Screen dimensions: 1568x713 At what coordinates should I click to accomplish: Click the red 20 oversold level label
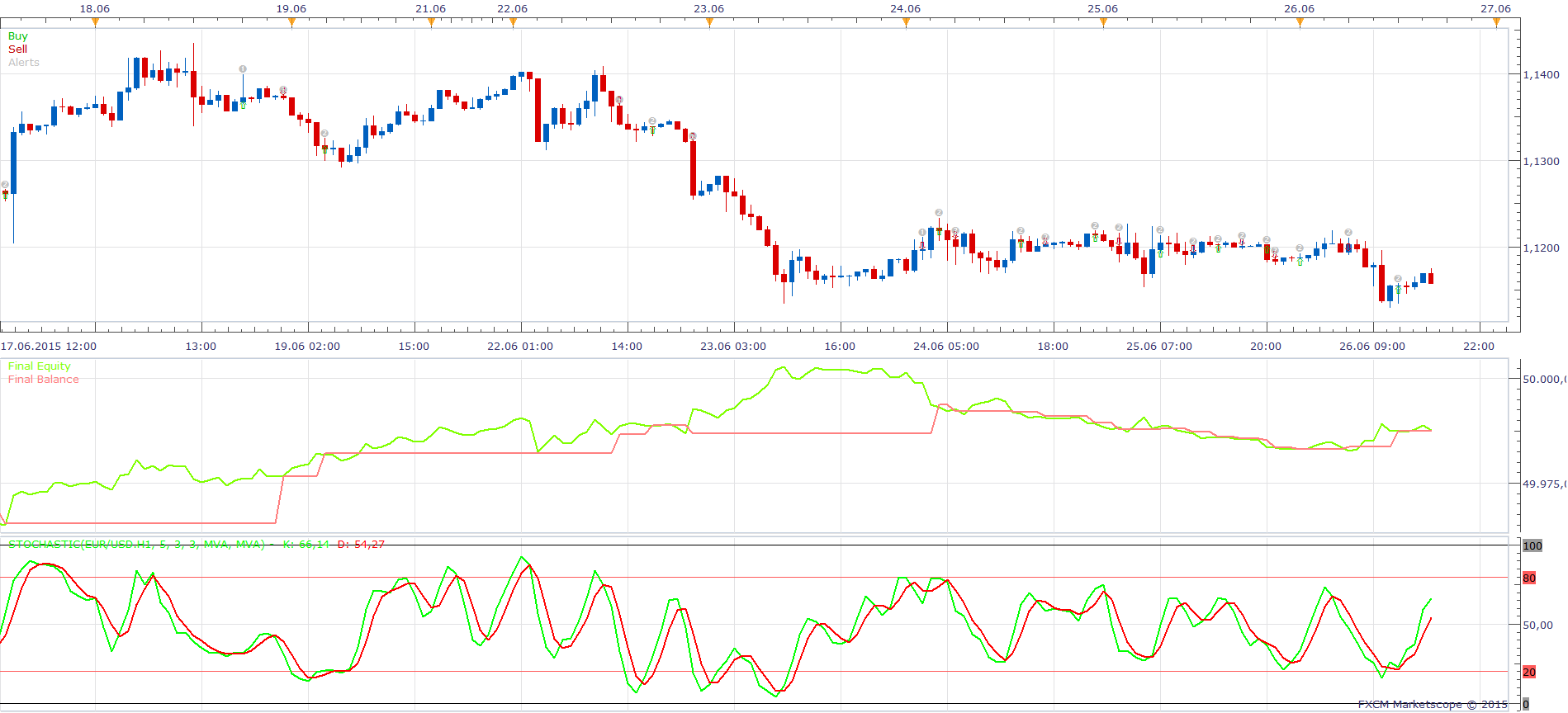tap(1529, 673)
